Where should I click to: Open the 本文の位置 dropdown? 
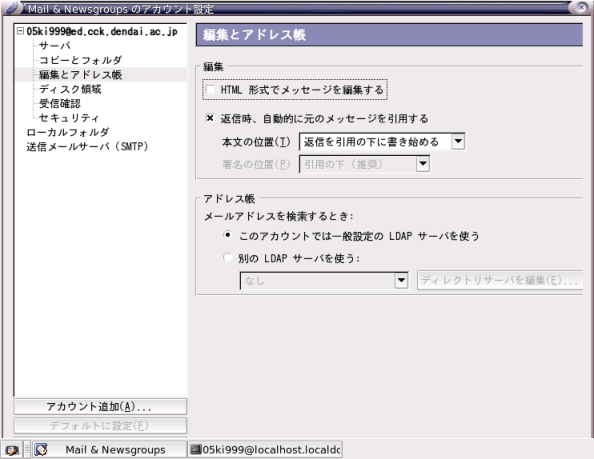pyautogui.click(x=382, y=142)
